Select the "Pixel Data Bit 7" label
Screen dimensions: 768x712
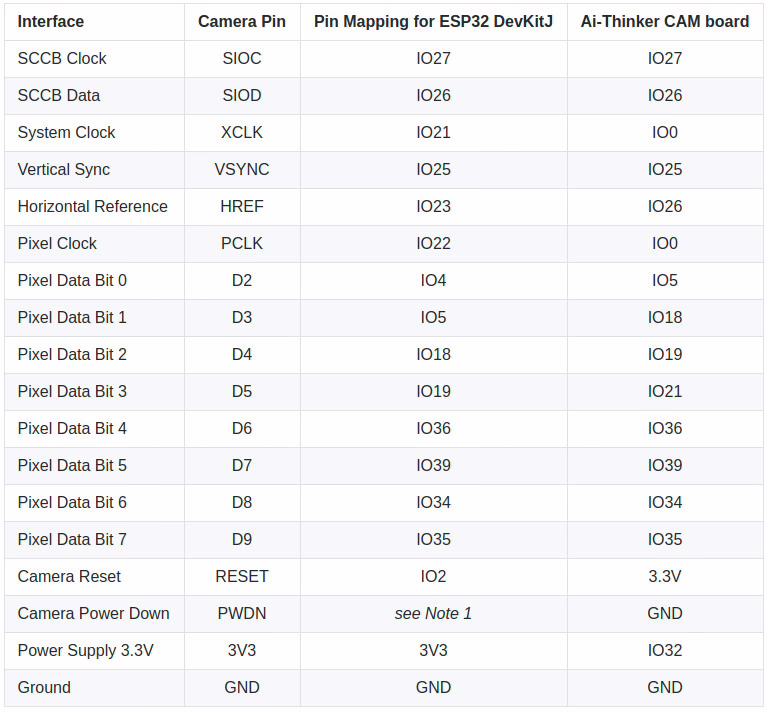pyautogui.click(x=72, y=539)
